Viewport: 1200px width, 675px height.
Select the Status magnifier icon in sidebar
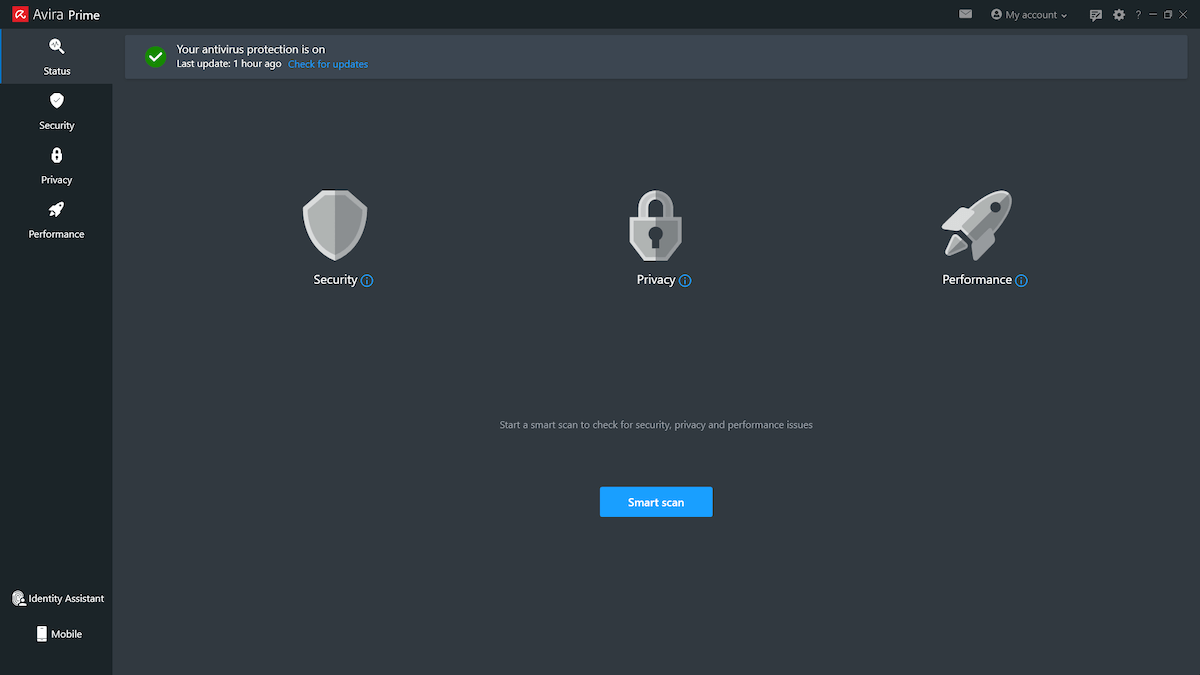point(56,45)
